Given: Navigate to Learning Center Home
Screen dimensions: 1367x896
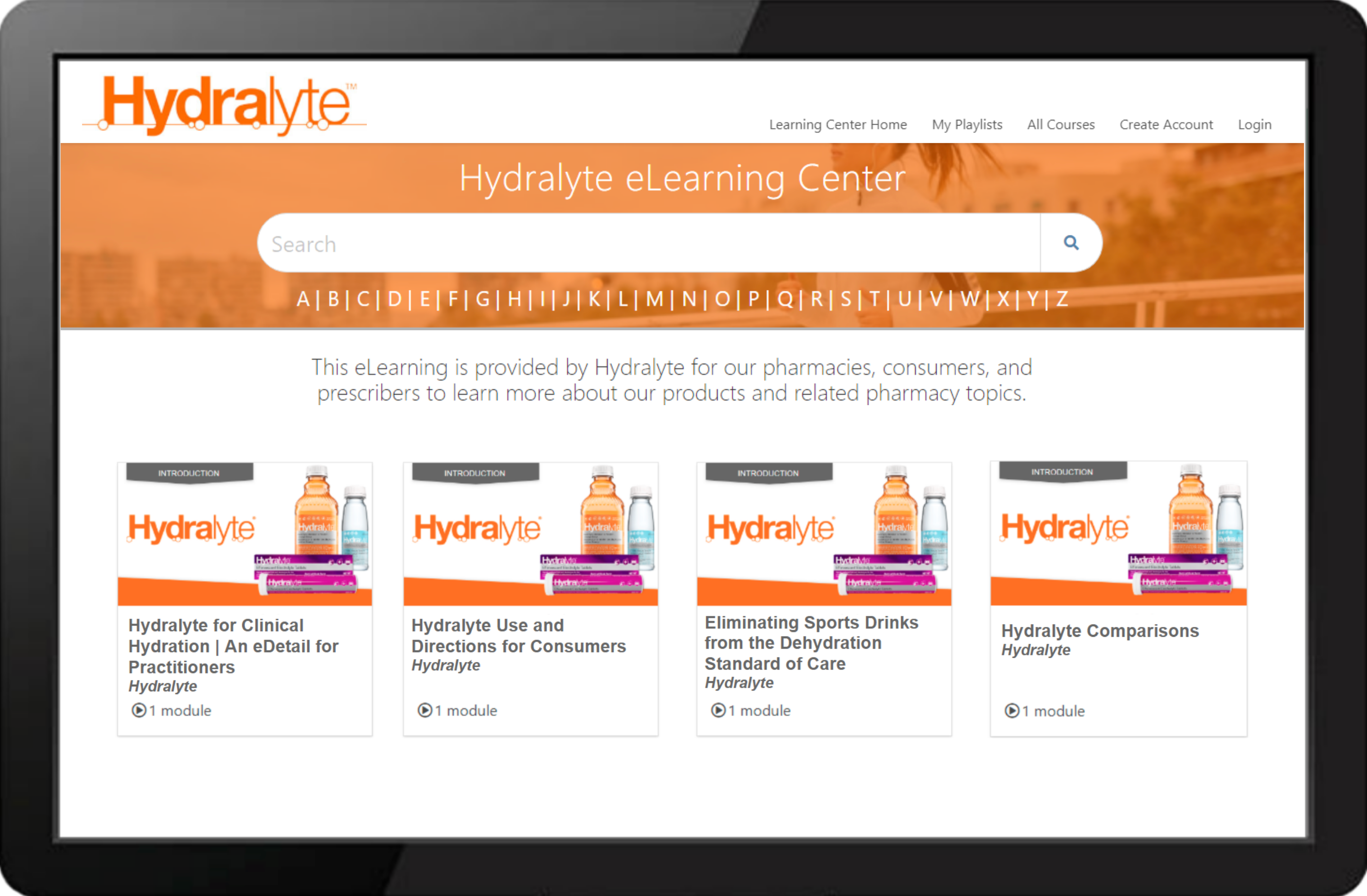Looking at the screenshot, I should 839,125.
